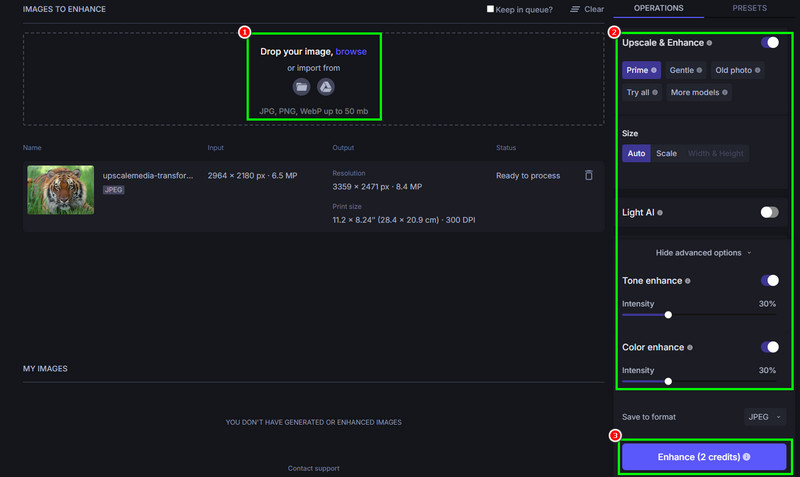800x477 pixels.
Task: Collapse Hide advanced options expander
Action: 703,253
